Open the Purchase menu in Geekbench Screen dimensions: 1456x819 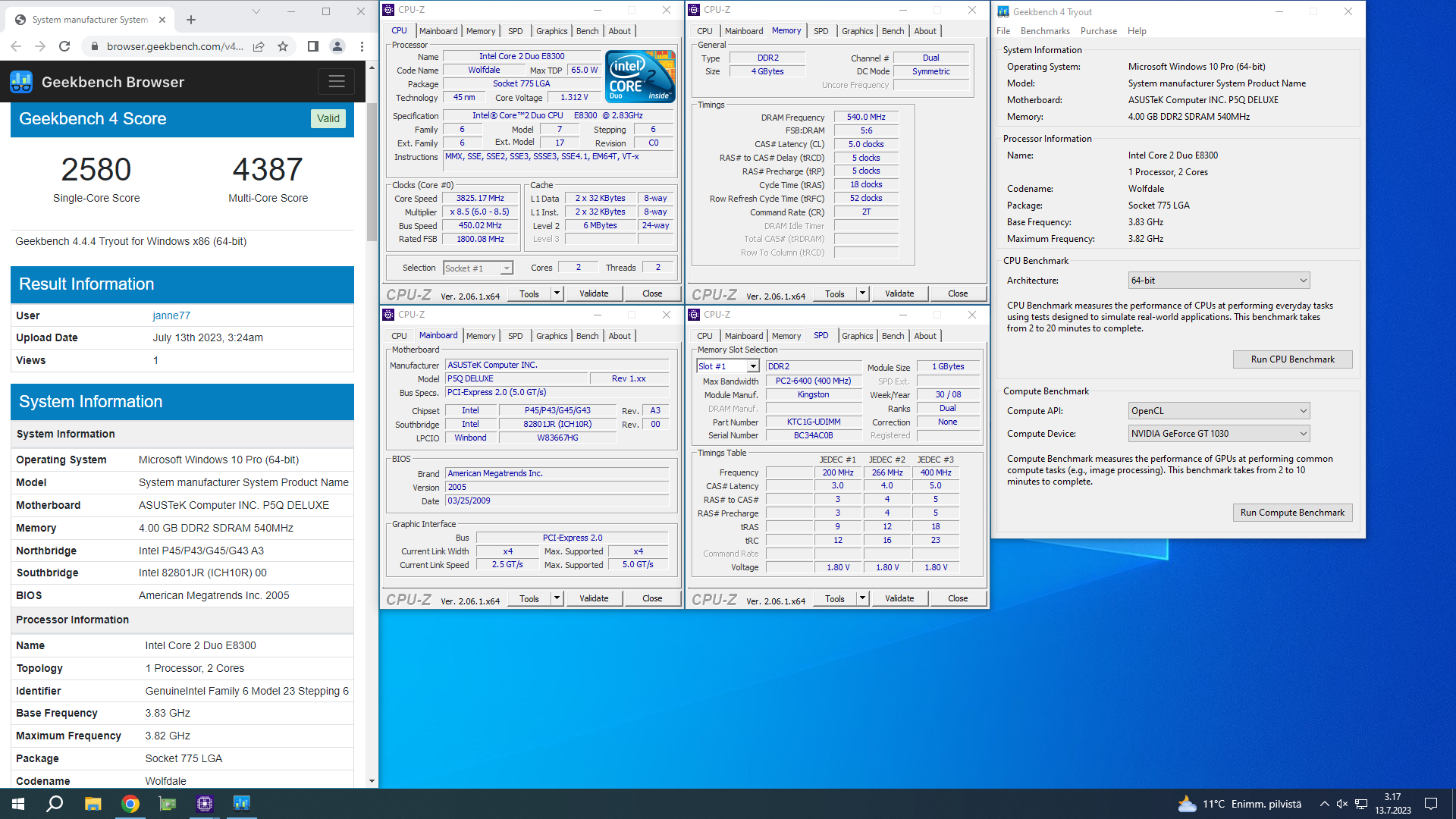(1098, 31)
